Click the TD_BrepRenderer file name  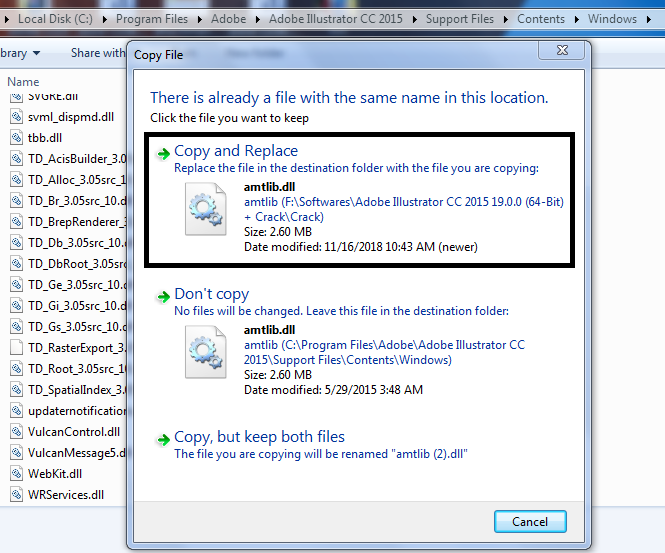(77, 222)
